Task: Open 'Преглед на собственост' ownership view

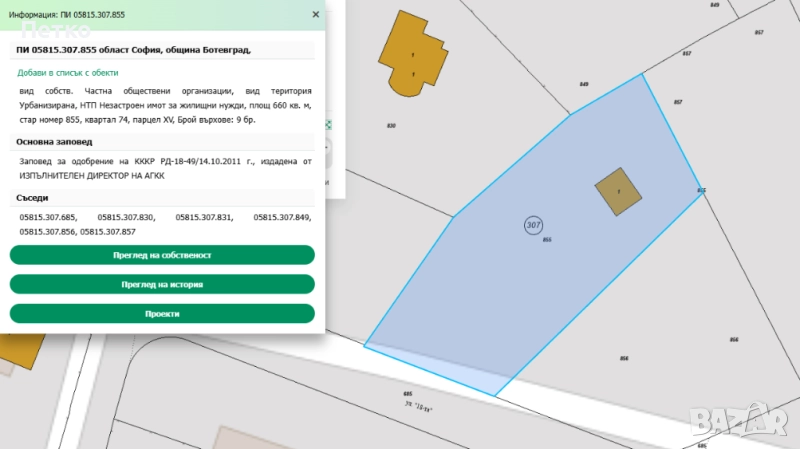Action: click(162, 255)
